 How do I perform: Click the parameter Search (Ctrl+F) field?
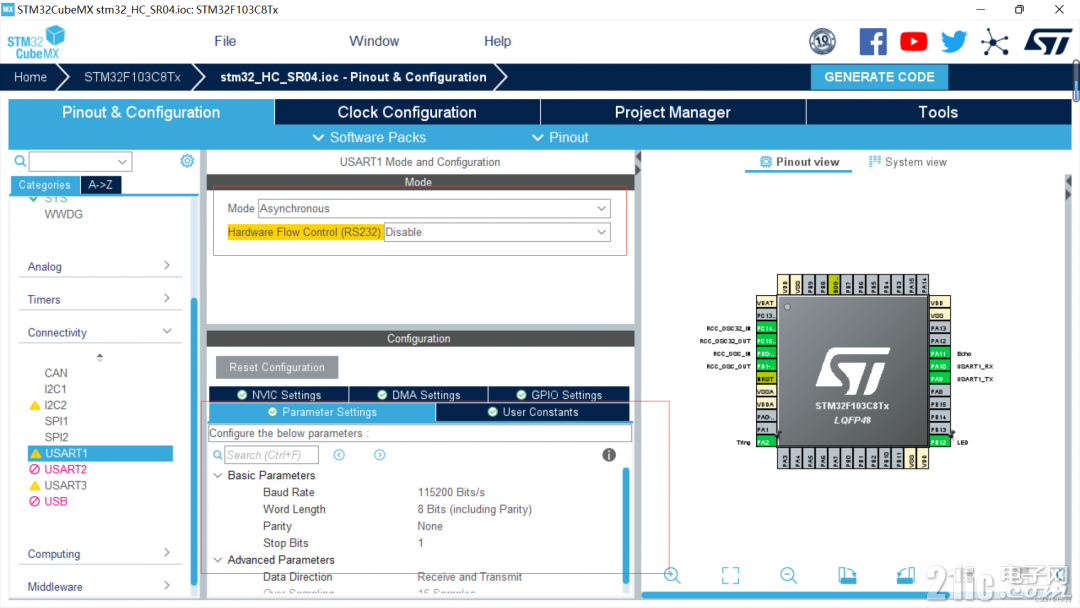coord(271,455)
